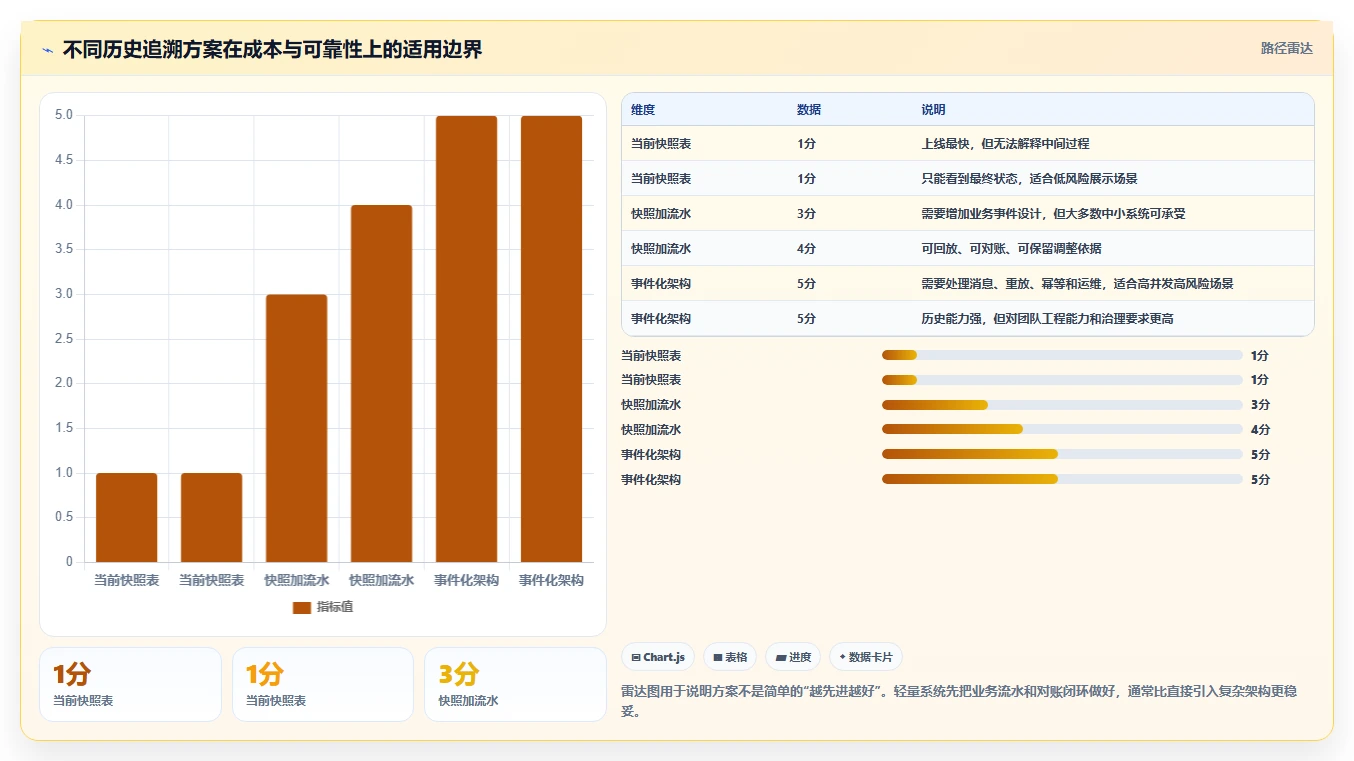Select the 进度 tag chip
Image resolution: width=1354 pixels, height=761 pixels.
pyautogui.click(x=793, y=657)
